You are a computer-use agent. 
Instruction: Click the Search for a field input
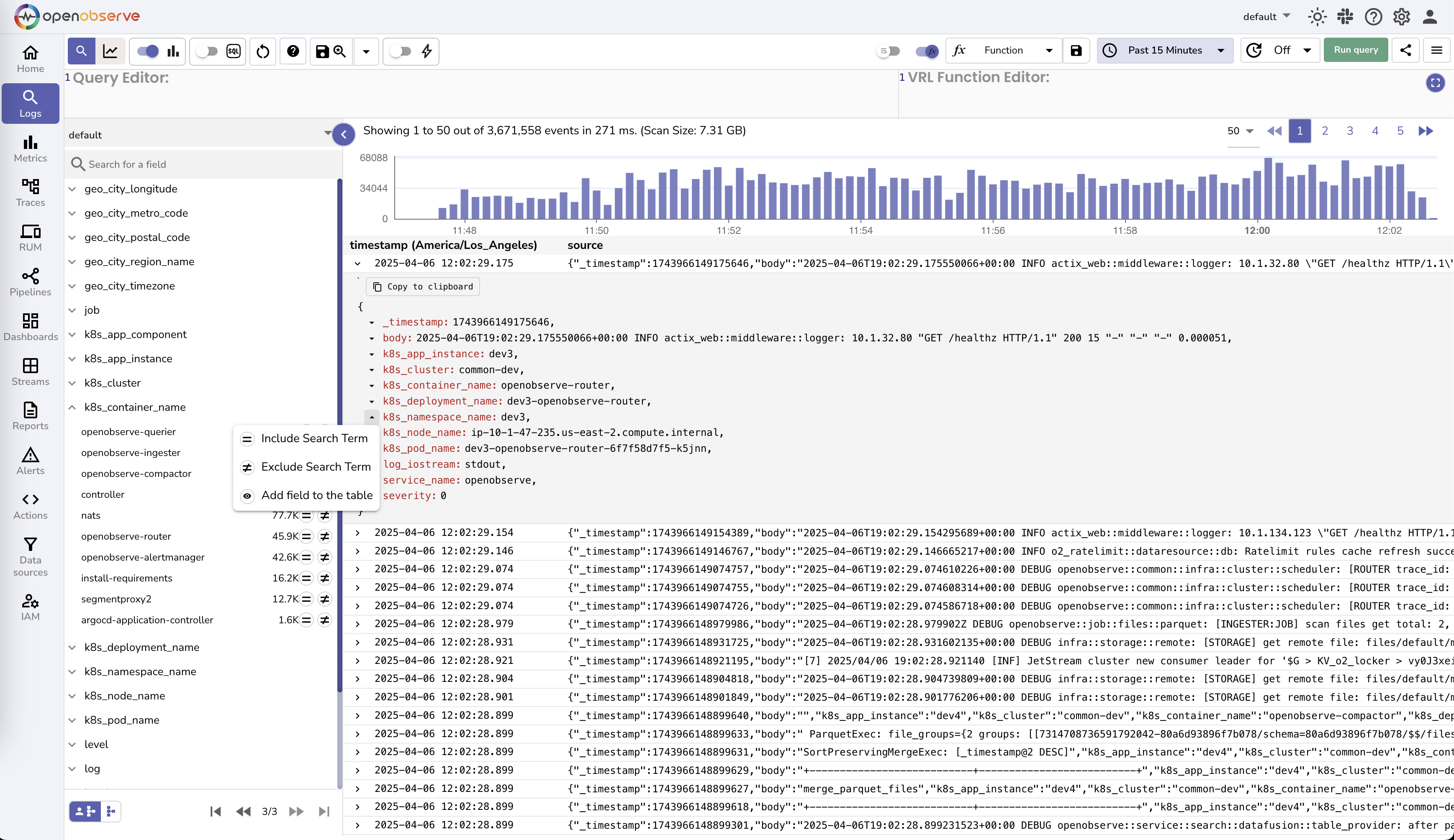(202, 164)
